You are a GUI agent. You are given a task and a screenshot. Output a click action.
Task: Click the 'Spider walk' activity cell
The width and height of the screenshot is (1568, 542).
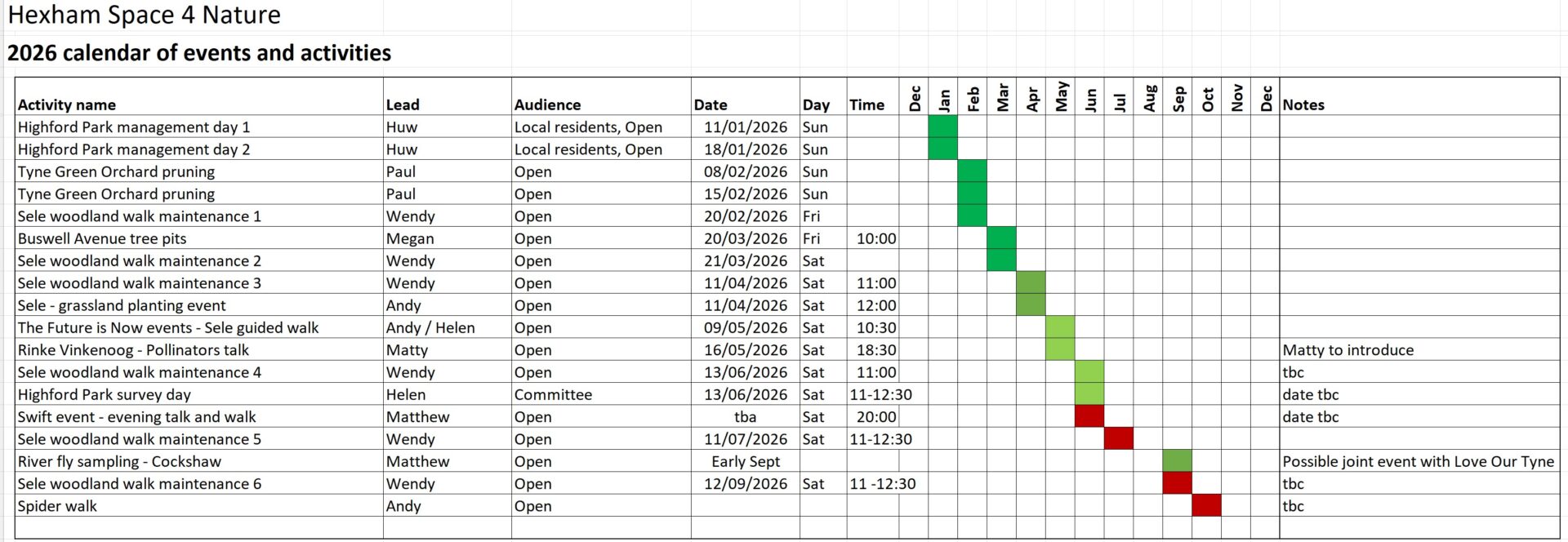pyautogui.click(x=199, y=505)
